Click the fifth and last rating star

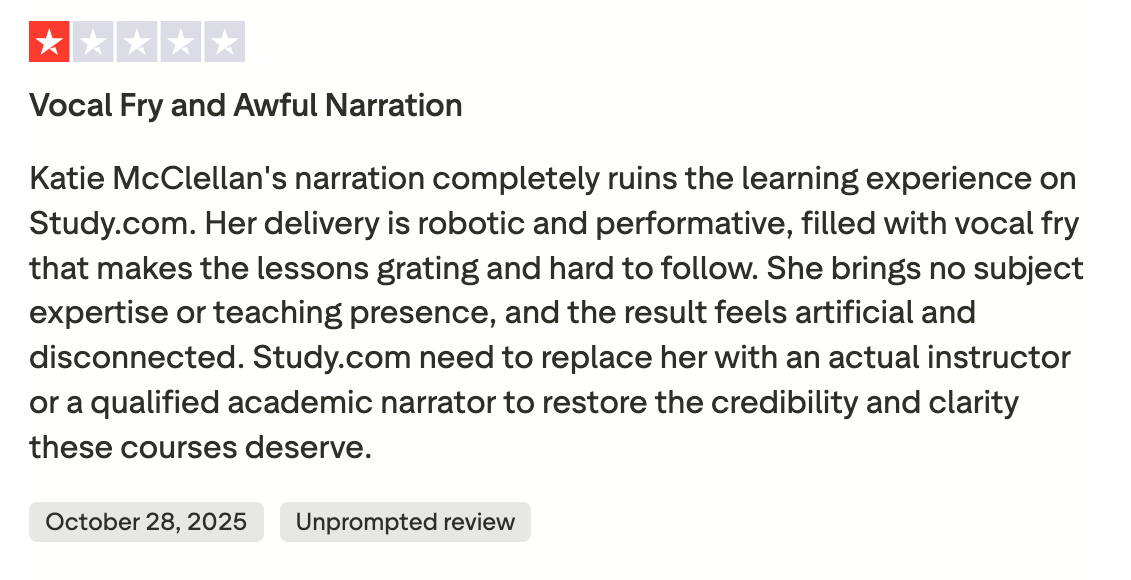pos(225,42)
